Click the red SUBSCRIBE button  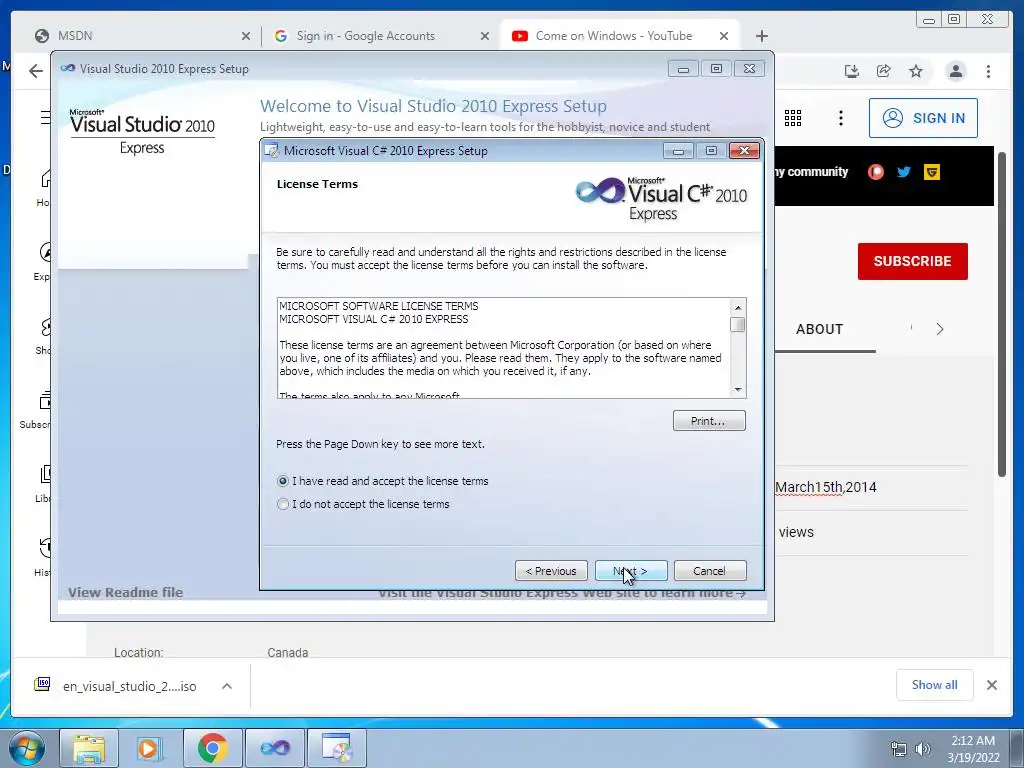[x=912, y=261]
